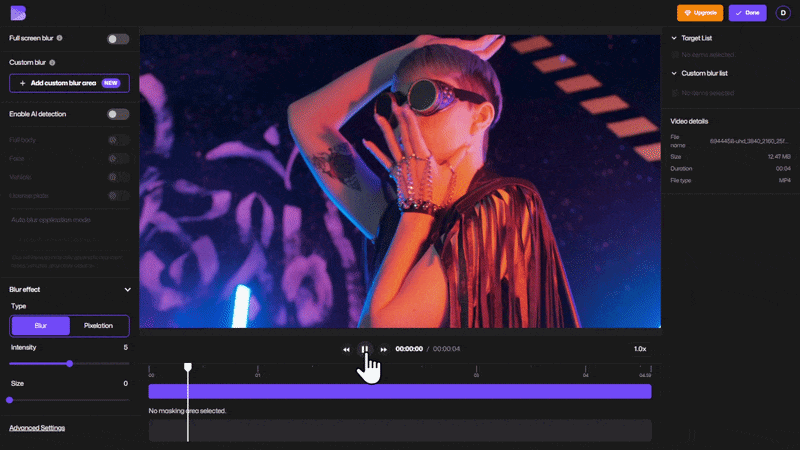Click Add custom blur area button
This screenshot has width=800, height=450.
[x=69, y=83]
